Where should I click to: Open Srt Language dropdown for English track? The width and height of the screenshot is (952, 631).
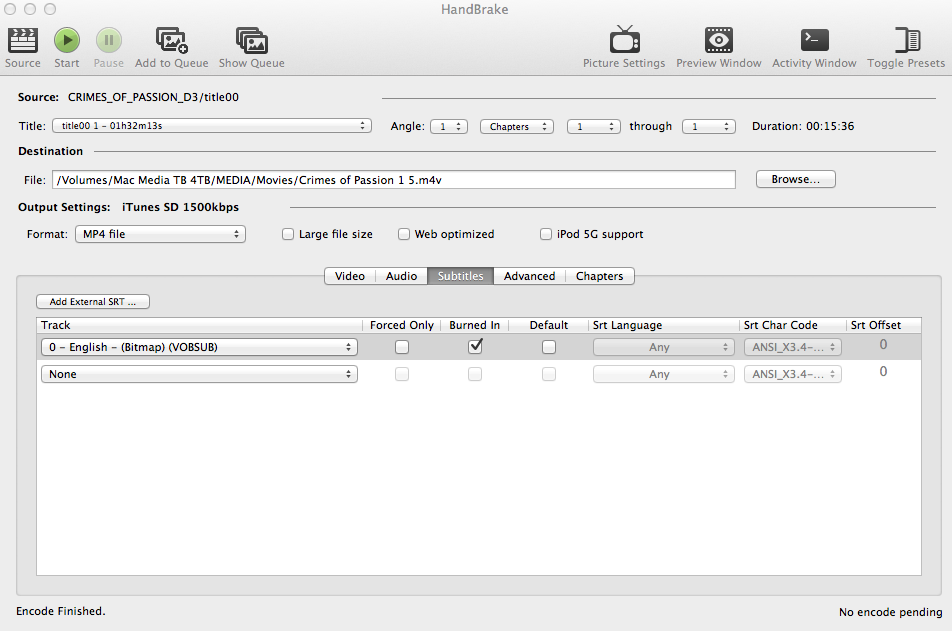664,347
